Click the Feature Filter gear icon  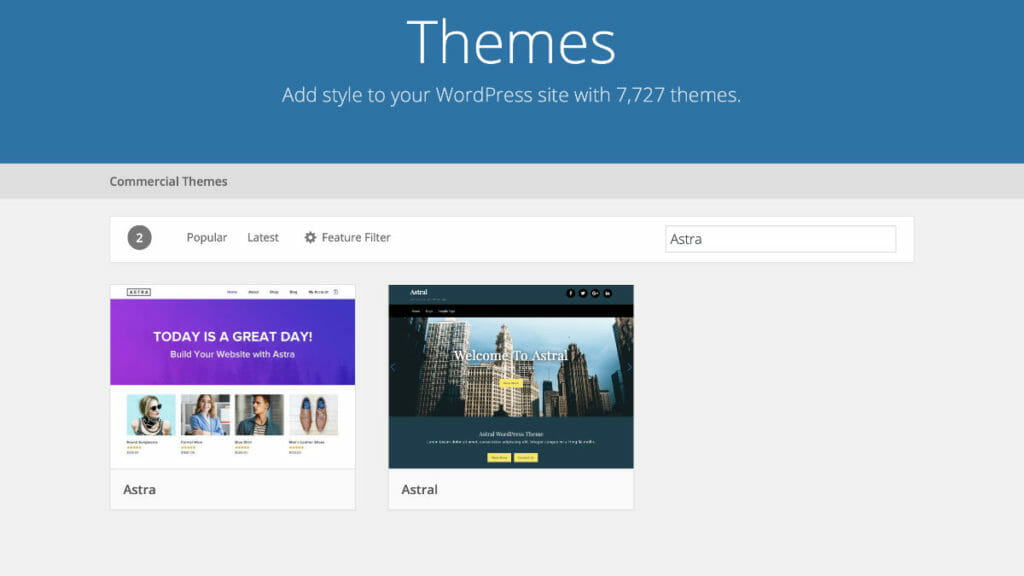coord(311,238)
